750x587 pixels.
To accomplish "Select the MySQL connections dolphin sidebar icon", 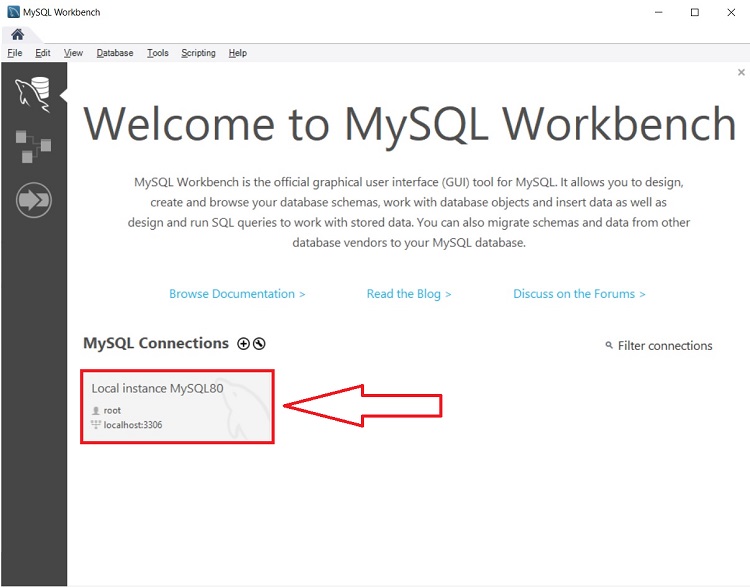I will pyautogui.click(x=33, y=94).
